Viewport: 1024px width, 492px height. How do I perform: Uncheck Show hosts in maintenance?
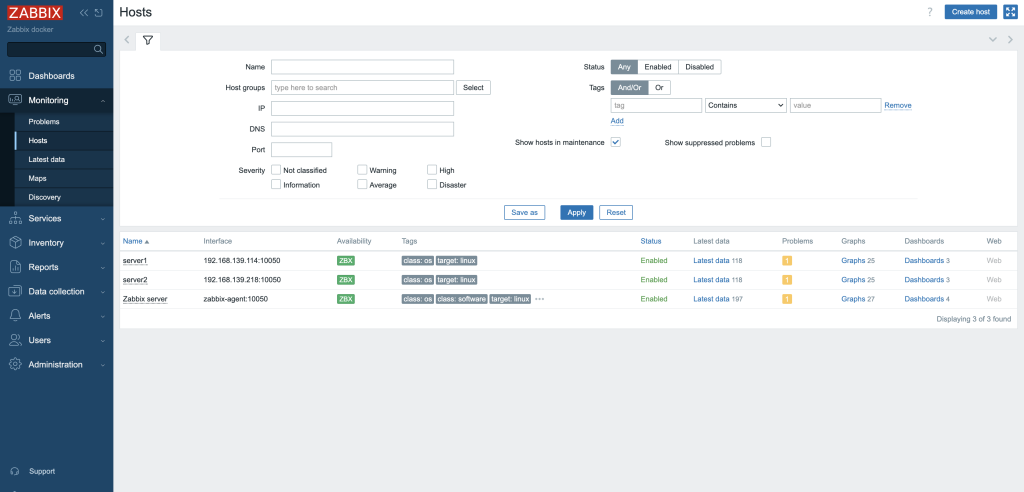(x=616, y=142)
